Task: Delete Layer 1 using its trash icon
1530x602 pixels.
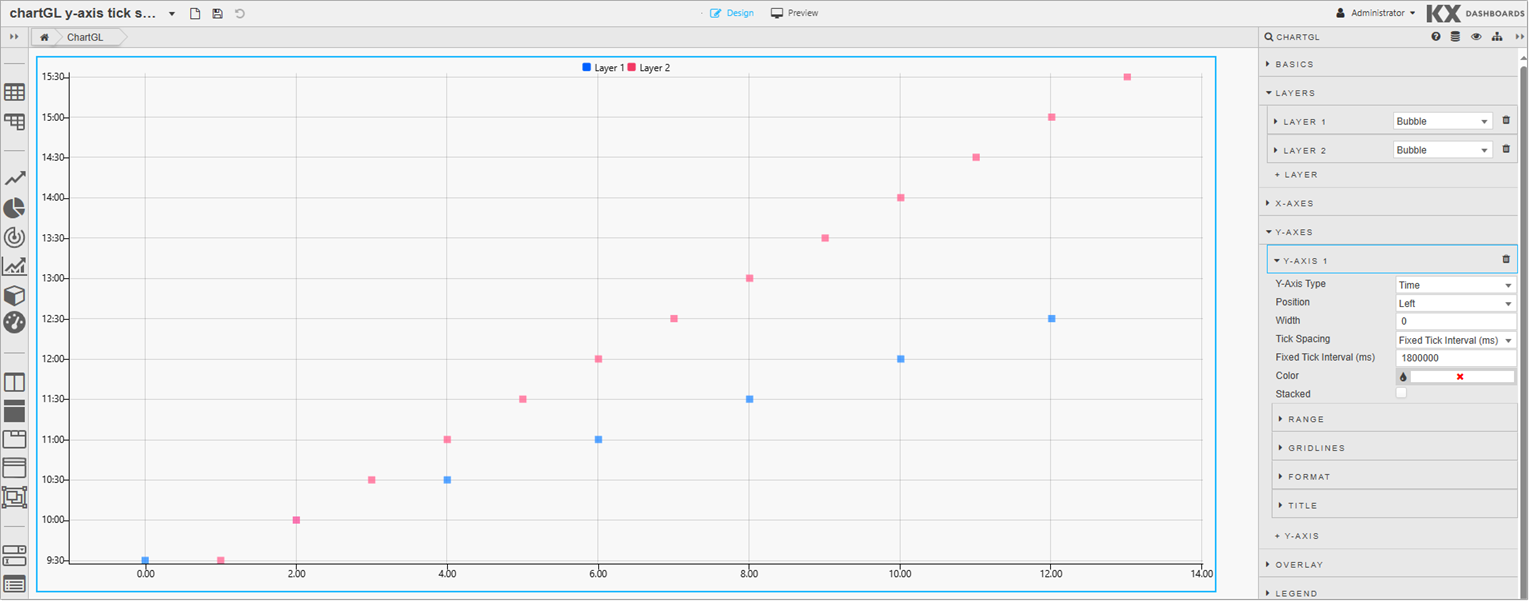Action: 1506,121
